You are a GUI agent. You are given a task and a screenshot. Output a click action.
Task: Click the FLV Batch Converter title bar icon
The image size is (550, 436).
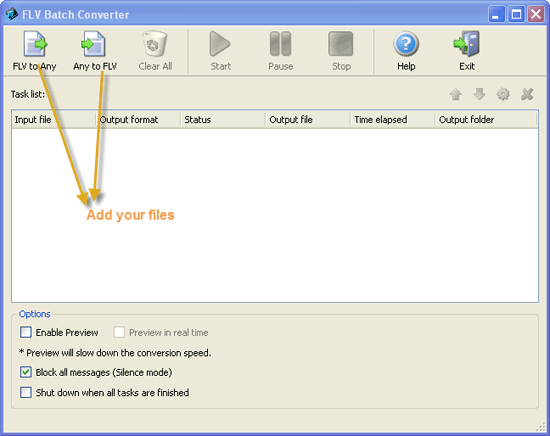[12, 14]
